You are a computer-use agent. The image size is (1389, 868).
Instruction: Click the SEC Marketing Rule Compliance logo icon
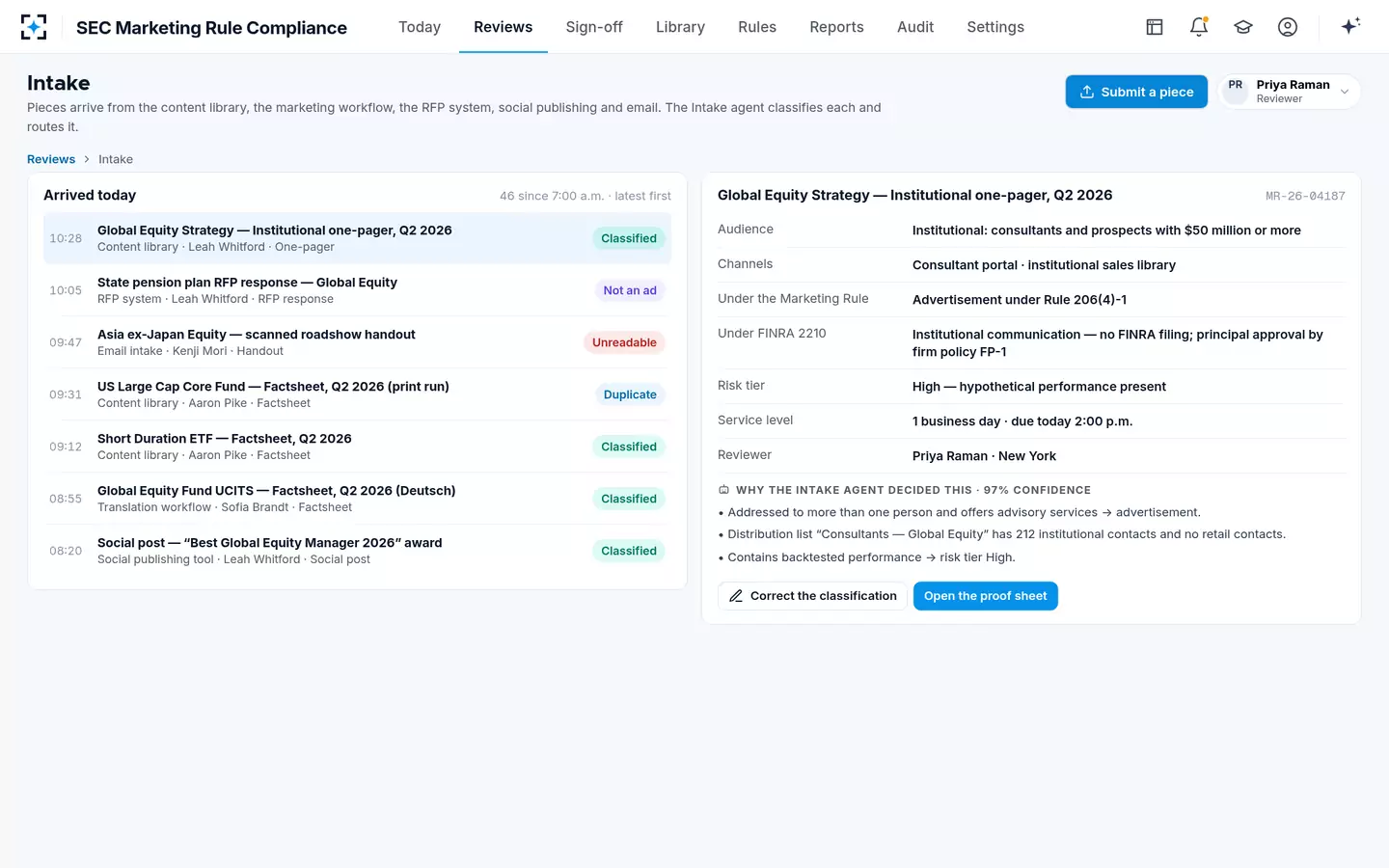pyautogui.click(x=34, y=27)
